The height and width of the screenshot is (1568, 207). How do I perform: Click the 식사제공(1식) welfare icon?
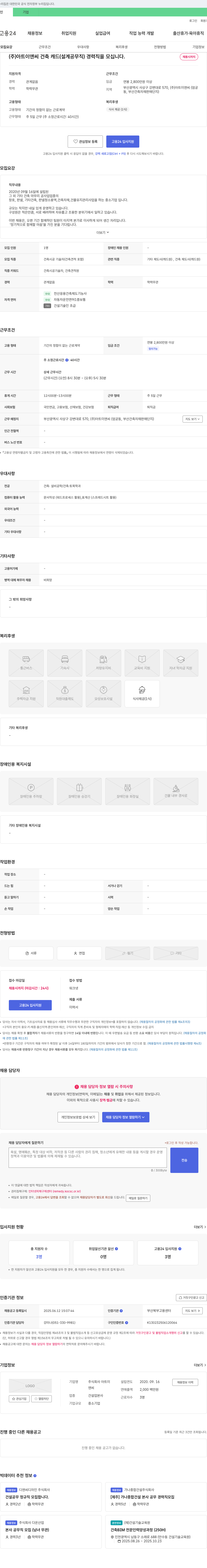[142, 694]
